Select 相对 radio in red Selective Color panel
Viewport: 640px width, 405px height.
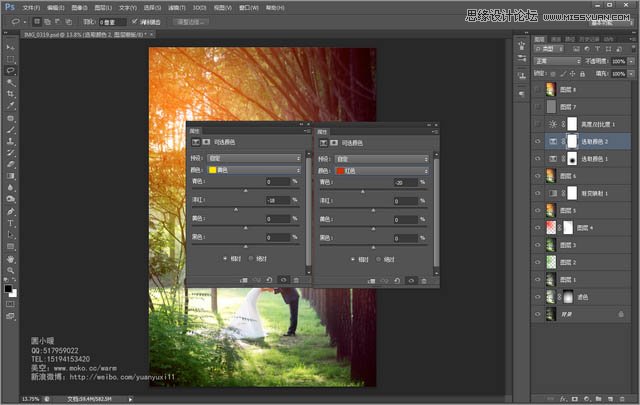pos(353,259)
